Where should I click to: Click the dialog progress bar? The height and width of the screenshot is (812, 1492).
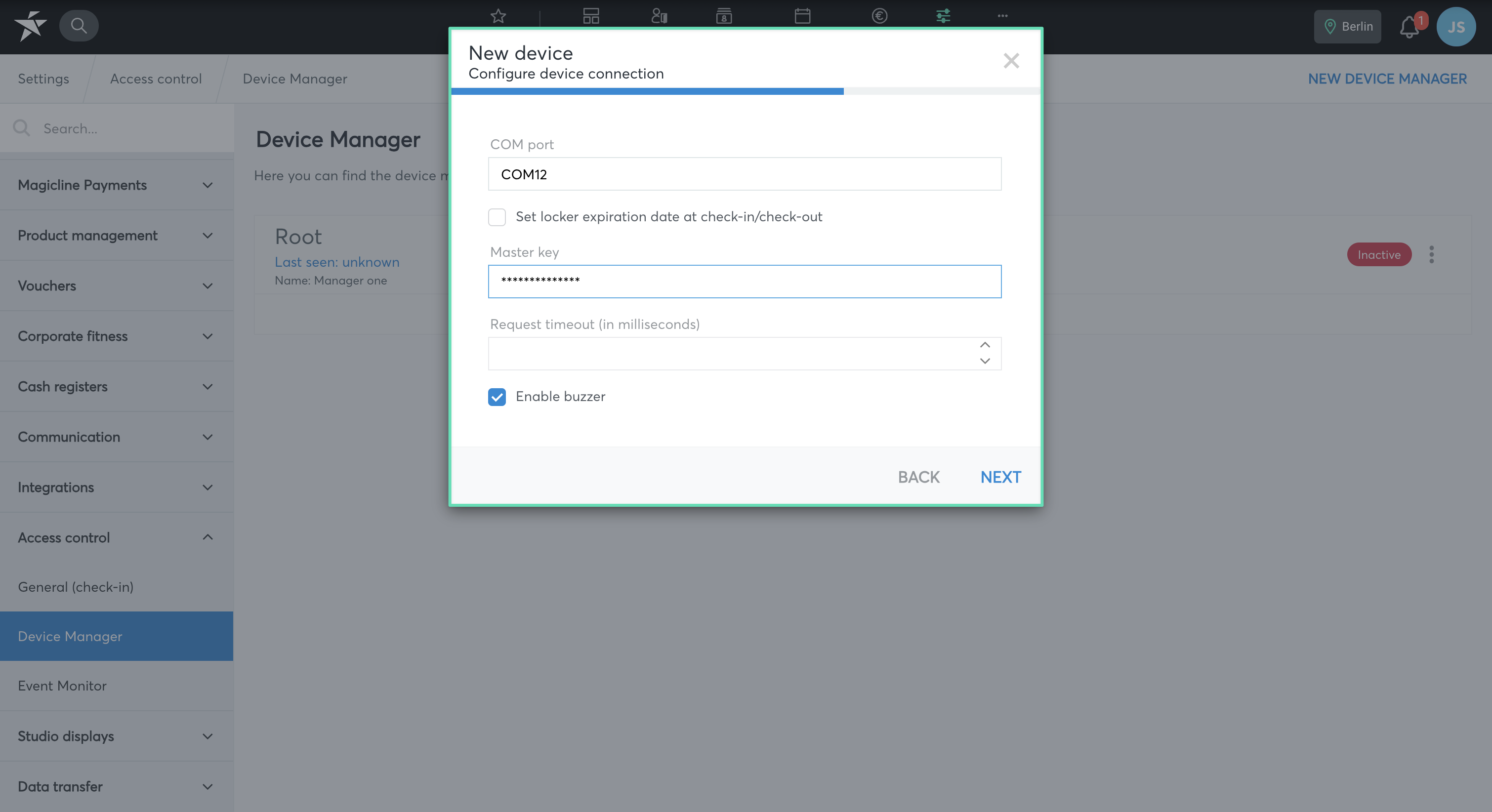coord(746,91)
